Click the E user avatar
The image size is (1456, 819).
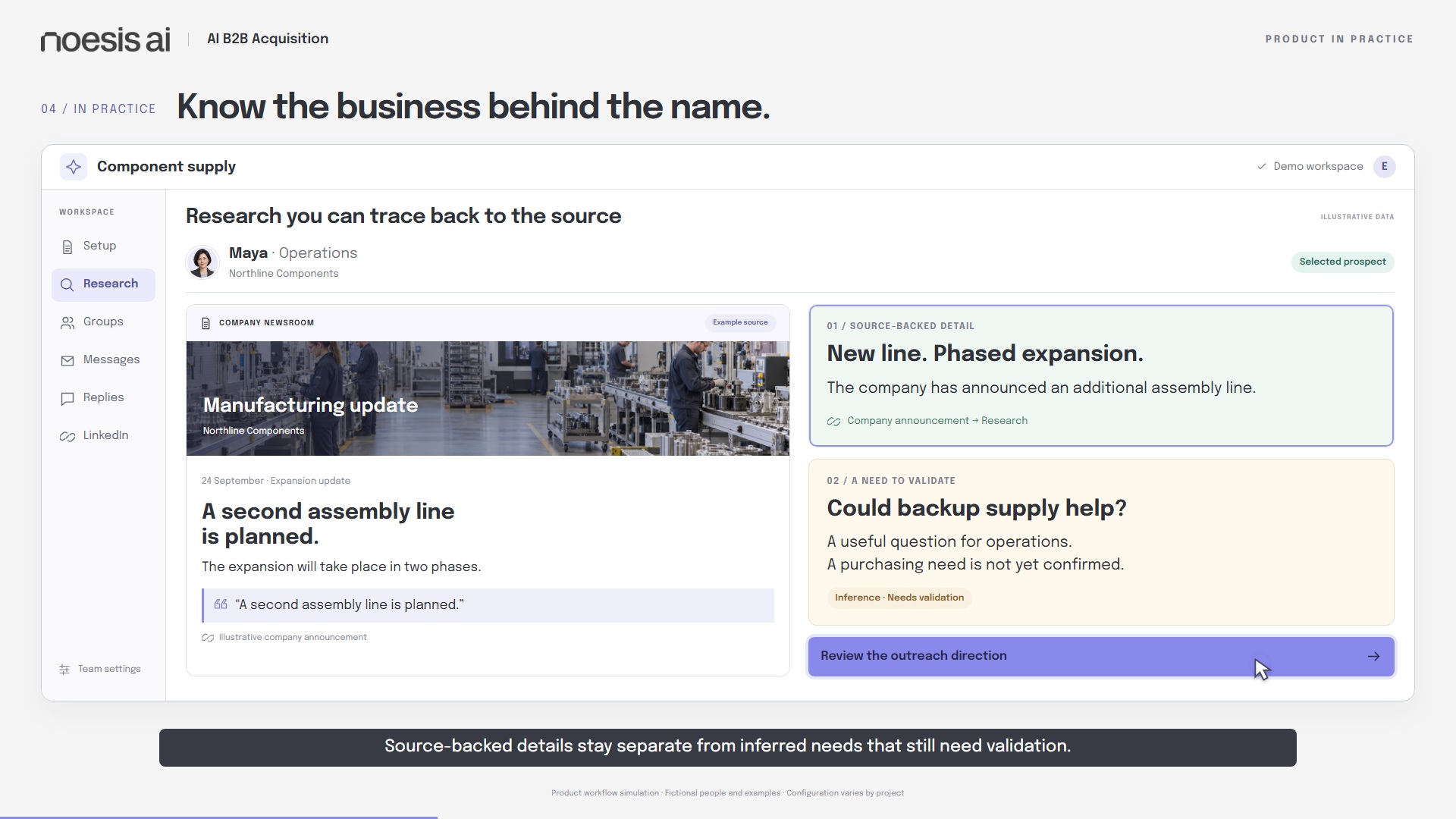click(x=1385, y=167)
